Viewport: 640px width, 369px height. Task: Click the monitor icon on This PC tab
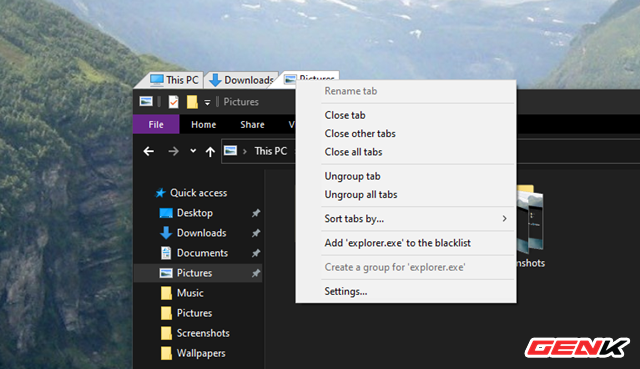click(x=157, y=80)
